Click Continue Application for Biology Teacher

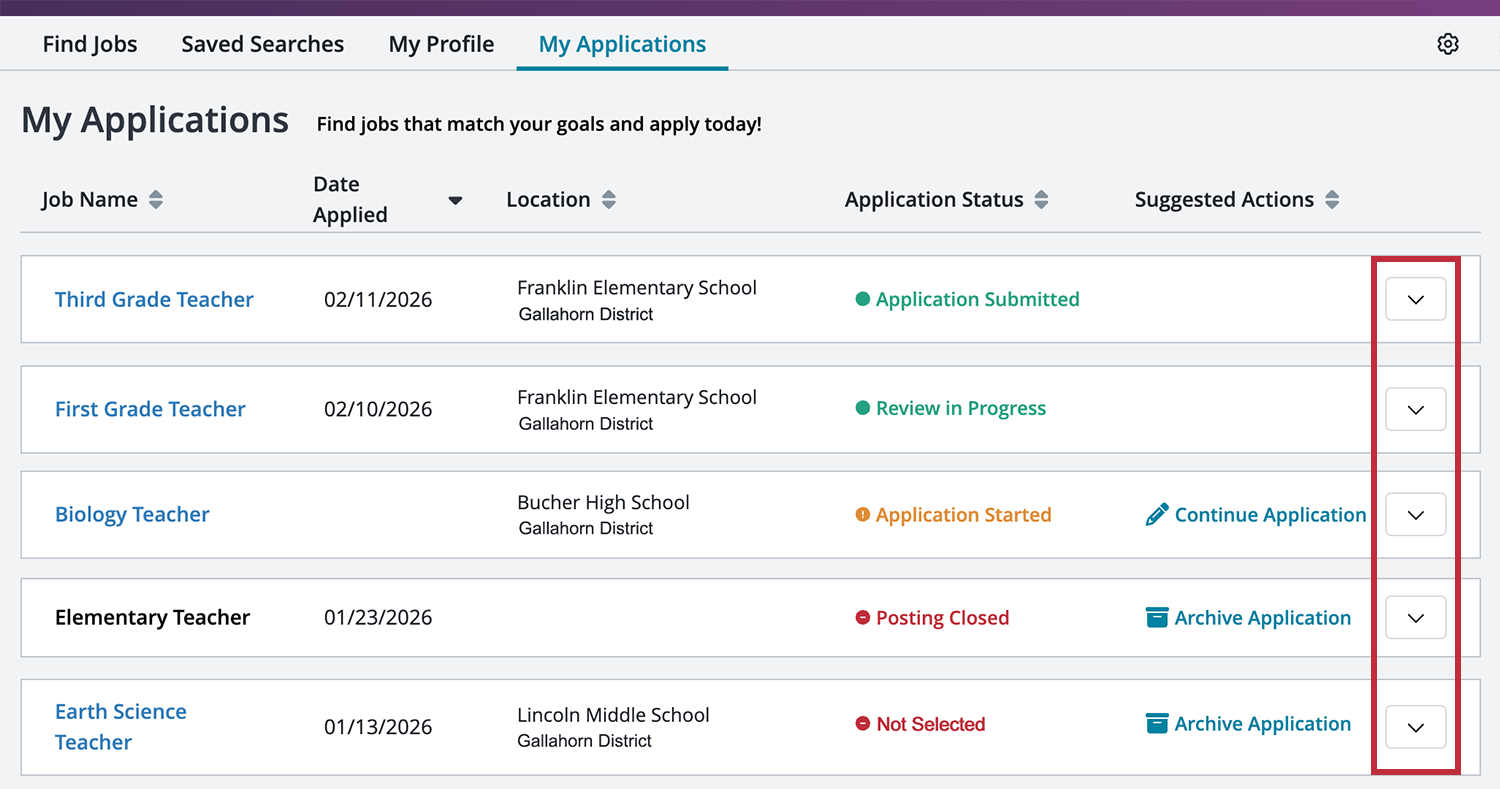point(1270,514)
